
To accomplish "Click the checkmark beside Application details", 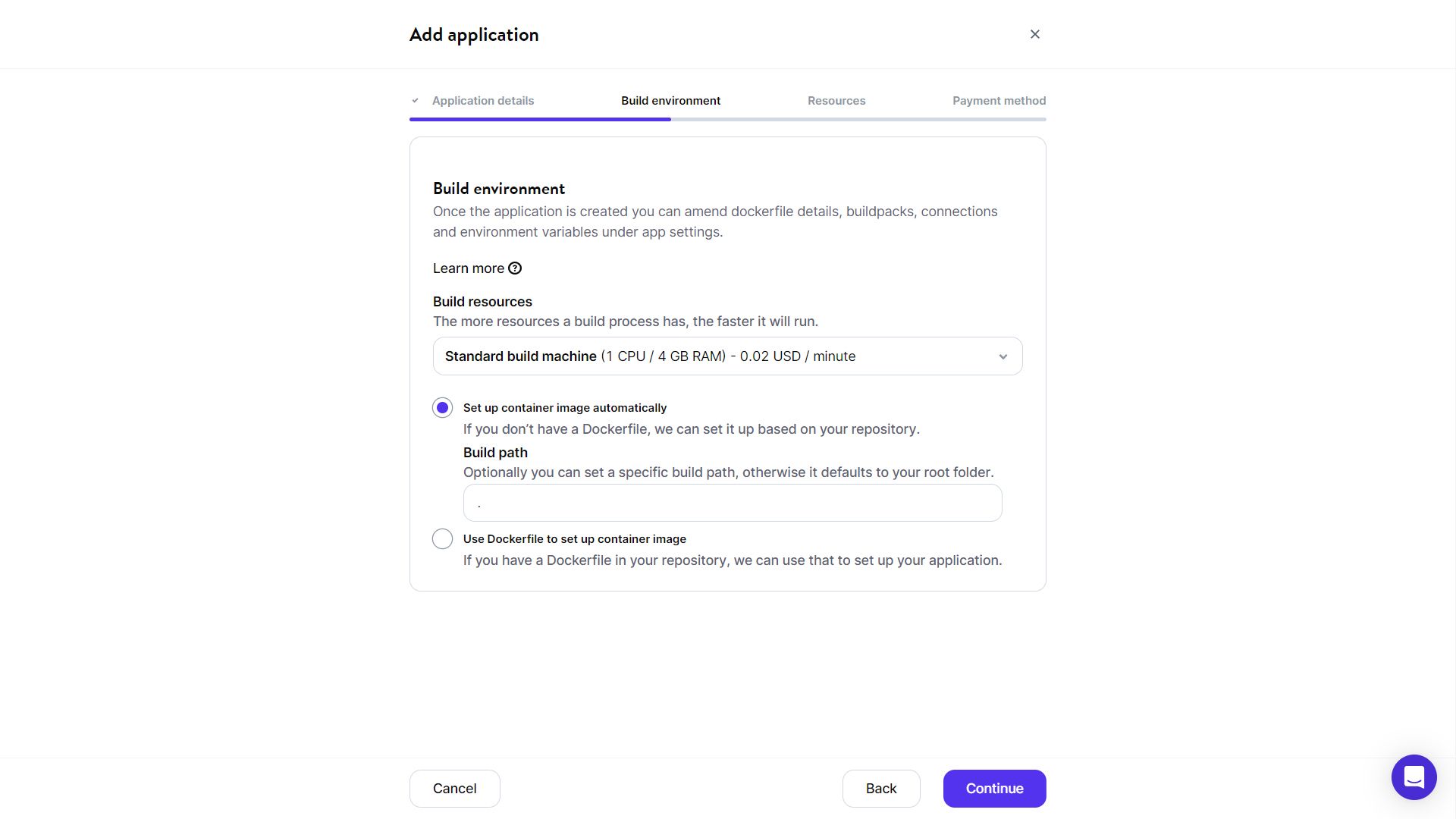I will [415, 99].
